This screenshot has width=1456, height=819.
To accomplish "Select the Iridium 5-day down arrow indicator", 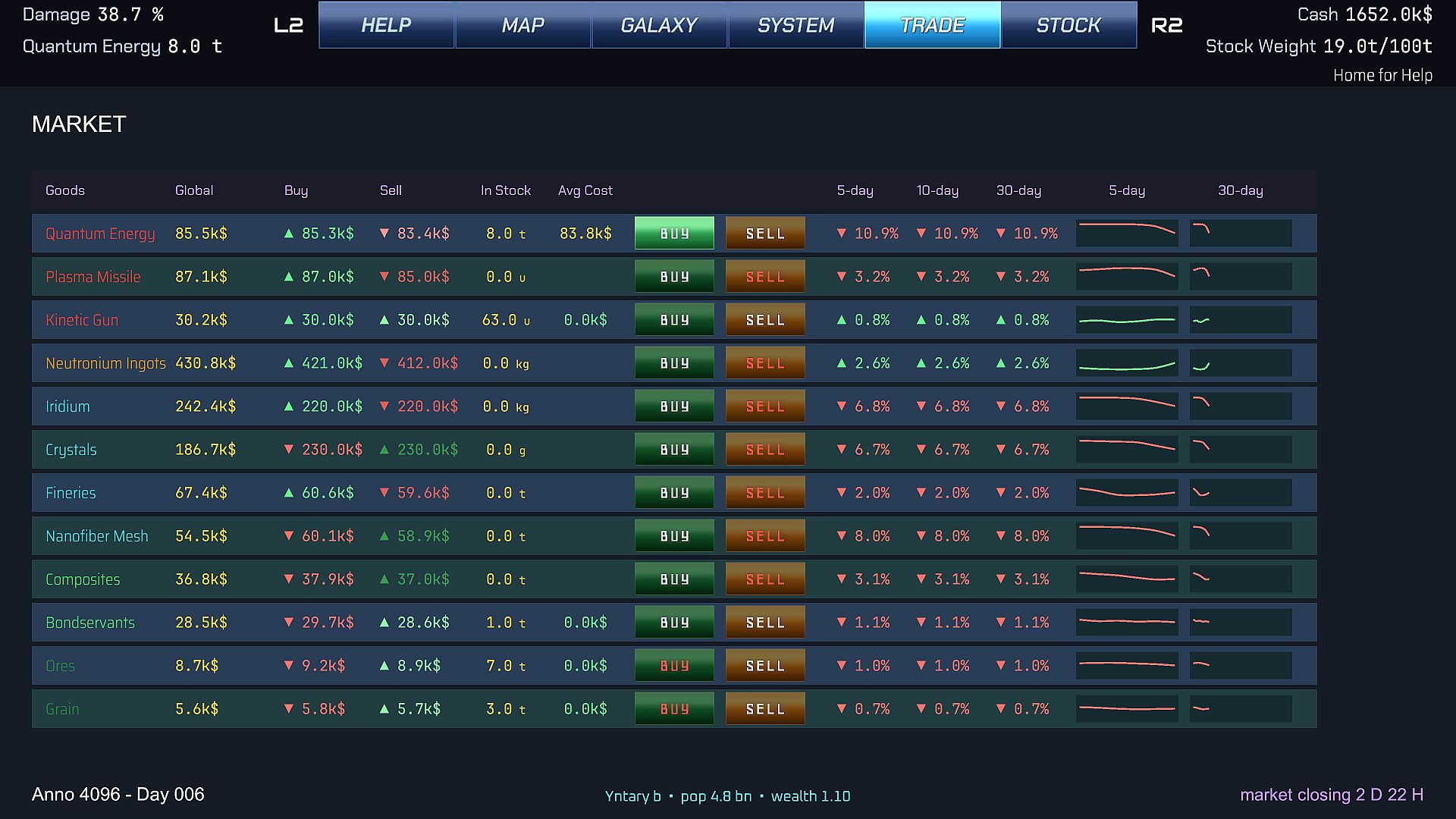I will point(841,406).
